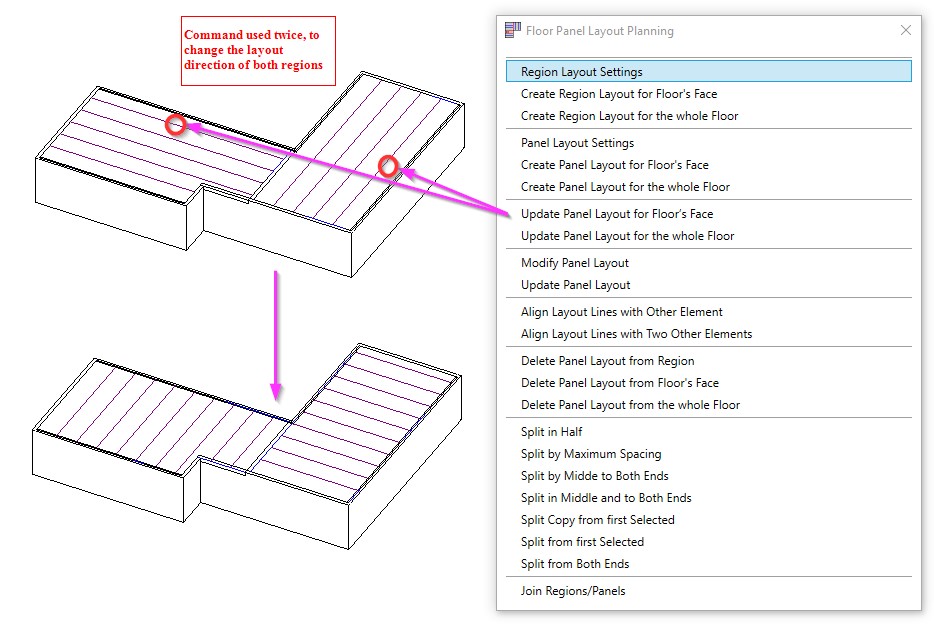Click Align Layout Lines with Other Element
Screen dimensions: 934x634
click(x=621, y=312)
